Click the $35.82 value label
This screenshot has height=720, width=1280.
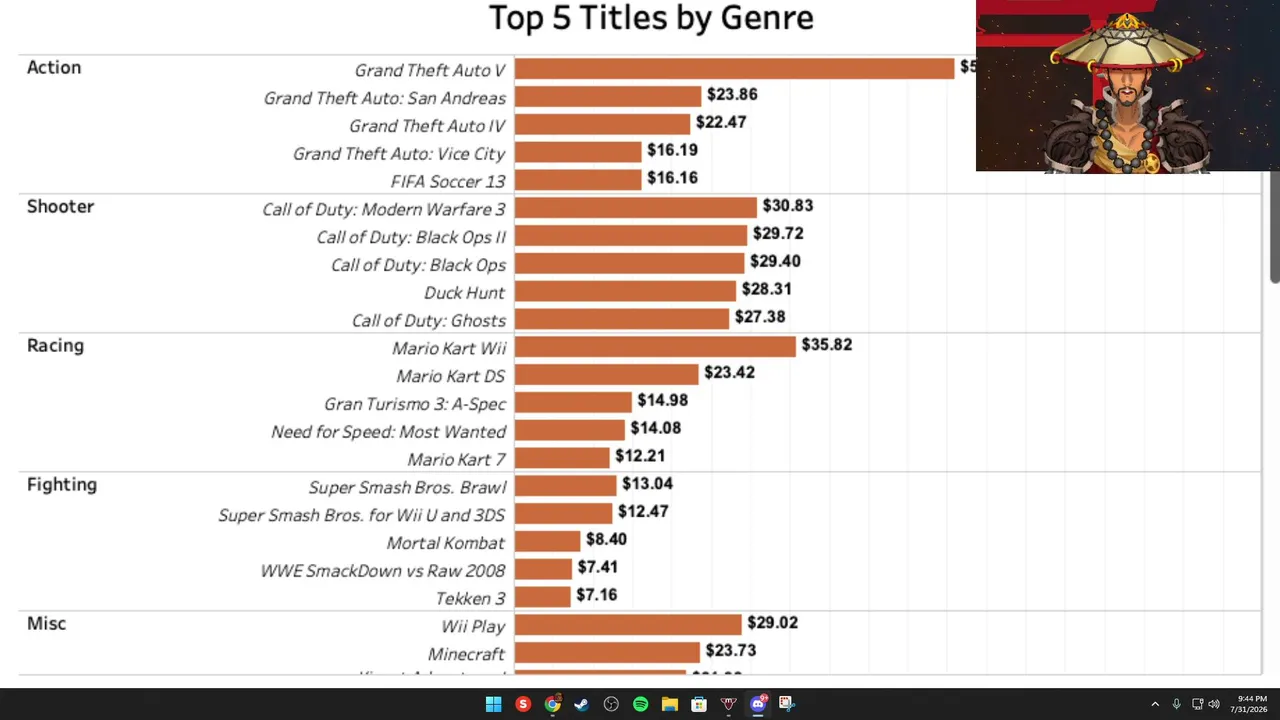pyautogui.click(x=827, y=344)
